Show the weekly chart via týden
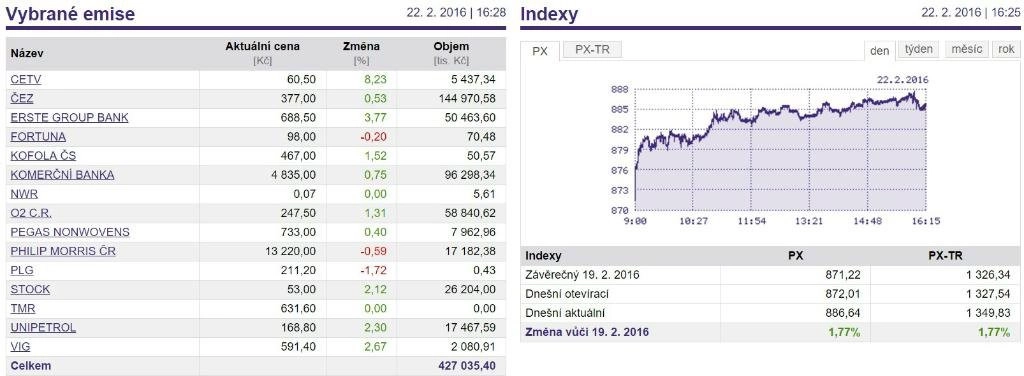Screen dimensions: 1024x376 [919, 50]
